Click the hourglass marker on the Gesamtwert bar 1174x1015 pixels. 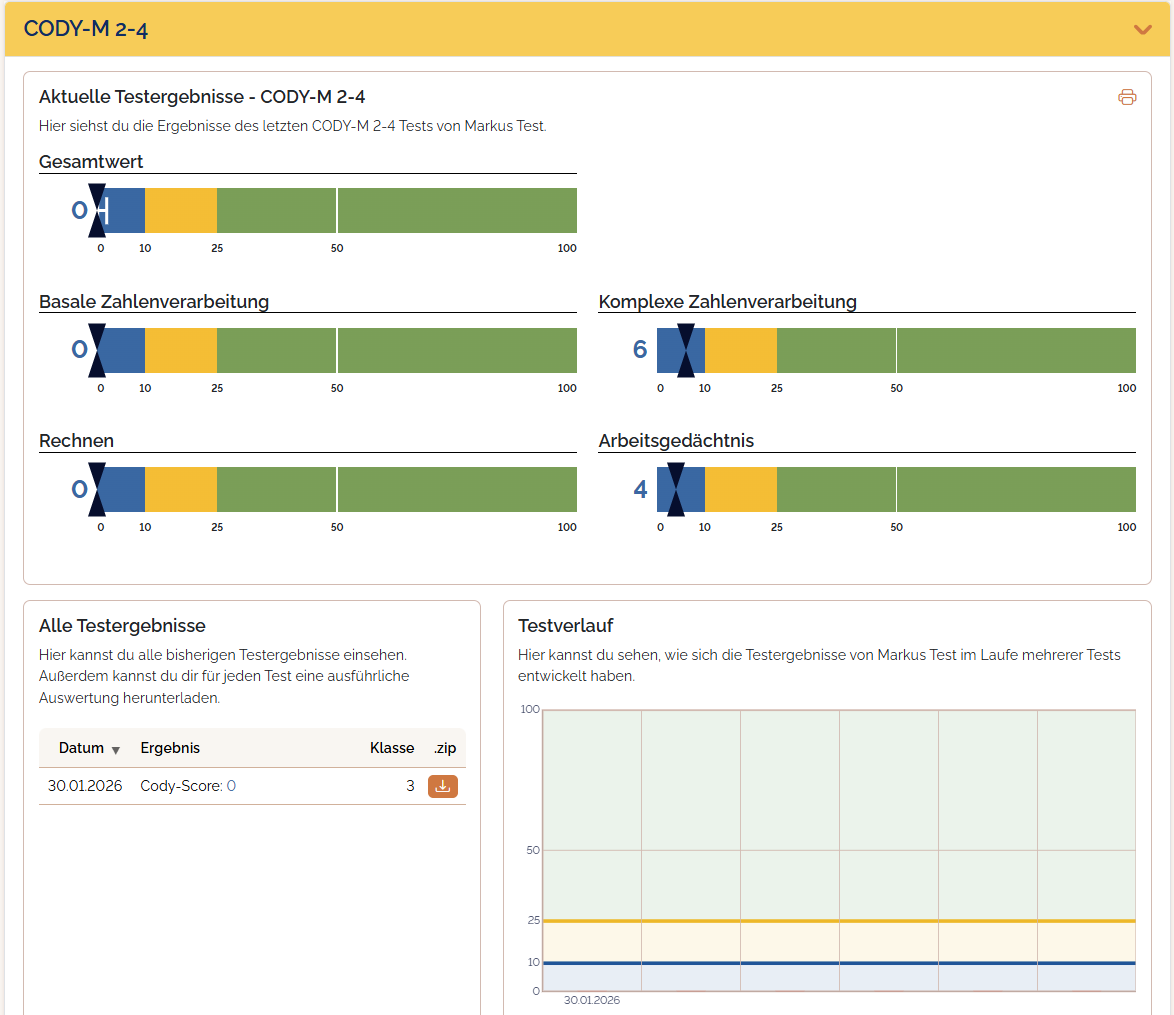pos(97,210)
